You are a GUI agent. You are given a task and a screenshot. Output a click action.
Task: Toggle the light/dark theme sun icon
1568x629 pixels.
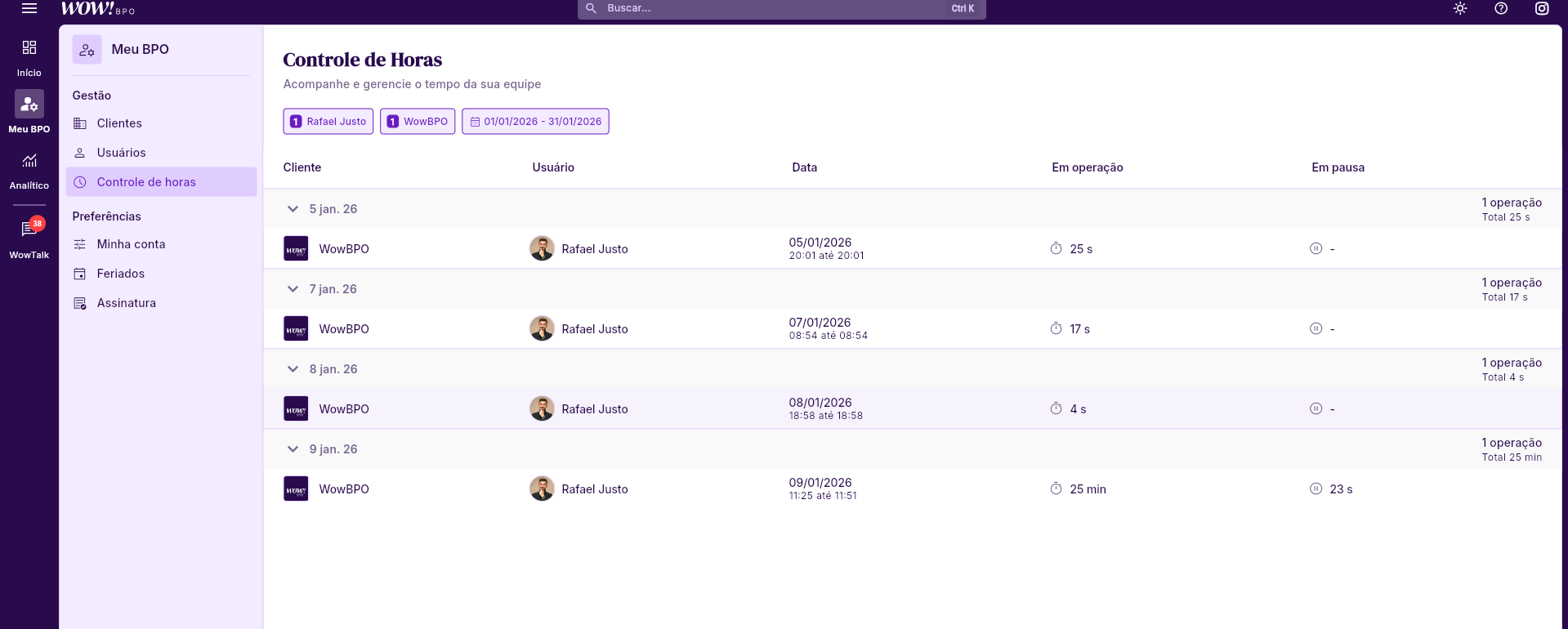tap(1460, 8)
